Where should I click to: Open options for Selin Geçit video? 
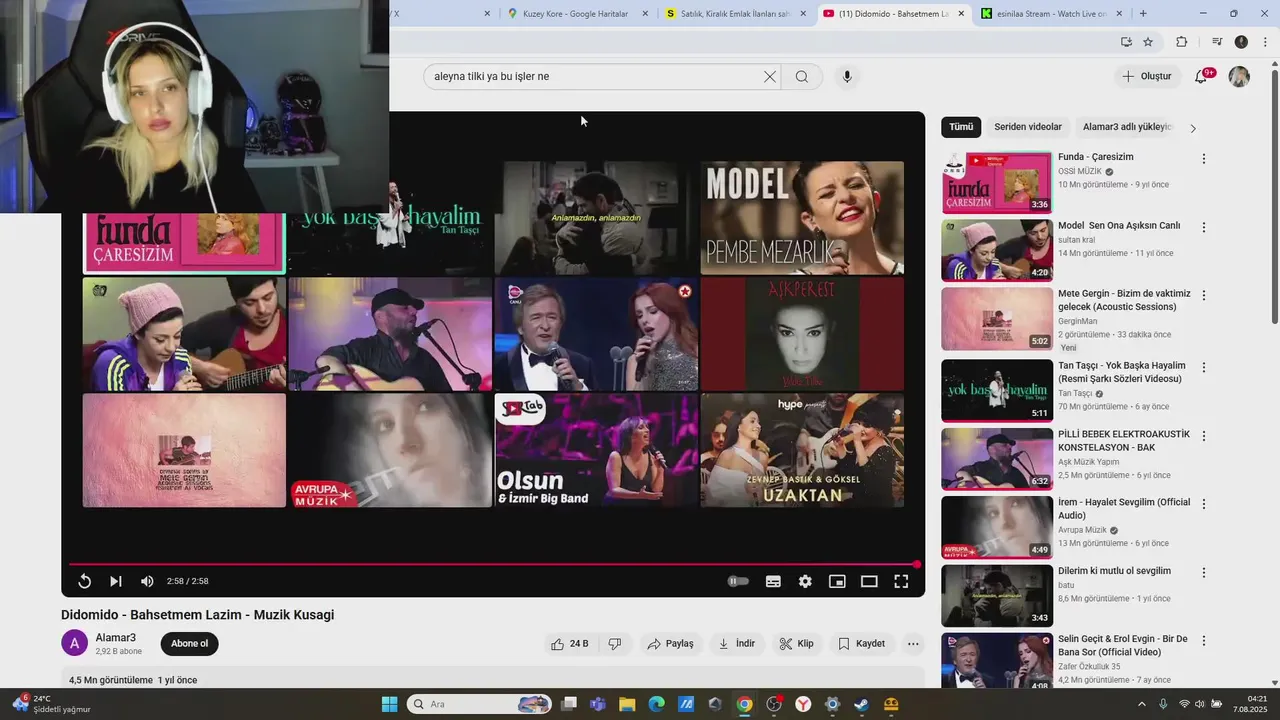click(x=1204, y=641)
